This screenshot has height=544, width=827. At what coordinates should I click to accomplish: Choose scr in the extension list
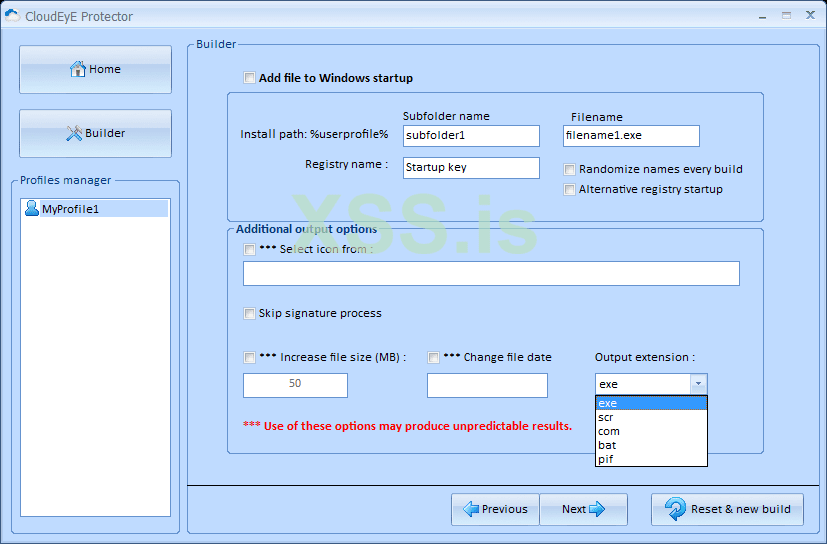point(651,417)
